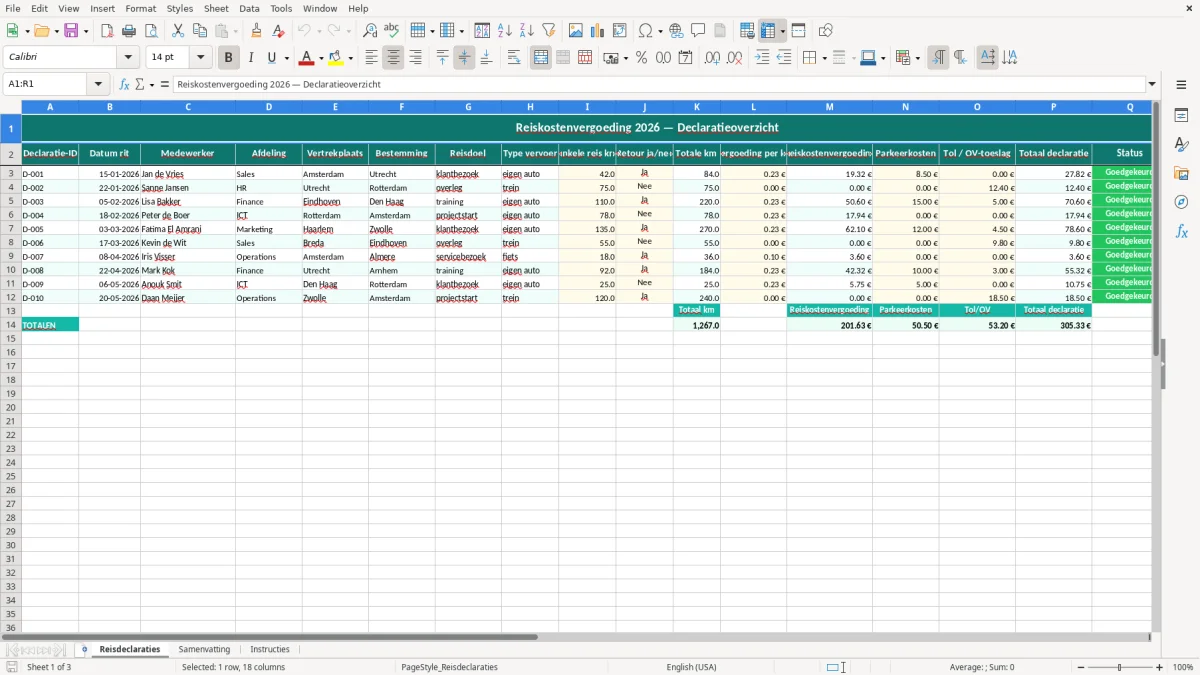This screenshot has width=1200, height=675.
Task: Insert chart icon
Action: pyautogui.click(x=598, y=31)
